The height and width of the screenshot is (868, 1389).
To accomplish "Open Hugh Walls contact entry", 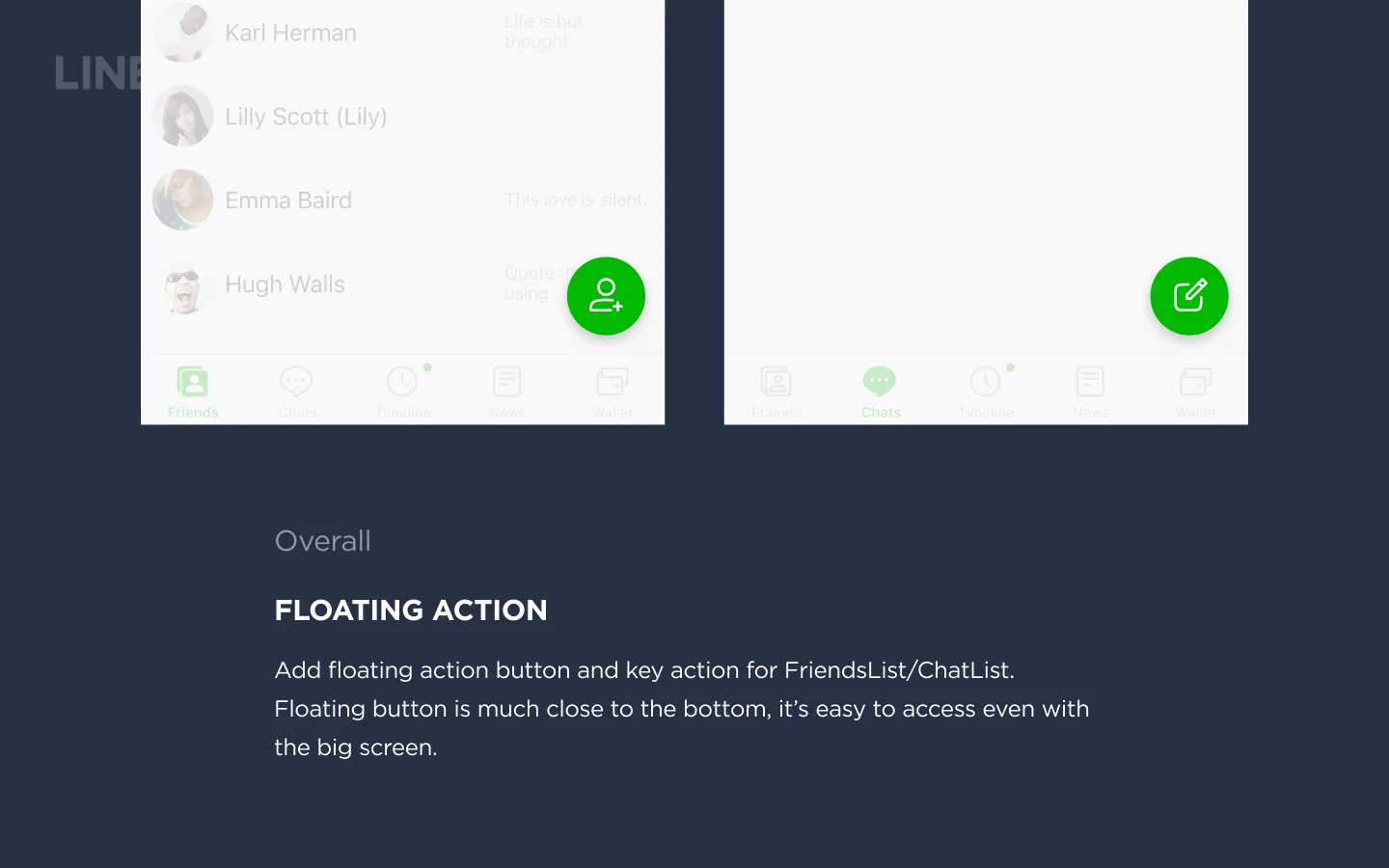I will (x=285, y=285).
